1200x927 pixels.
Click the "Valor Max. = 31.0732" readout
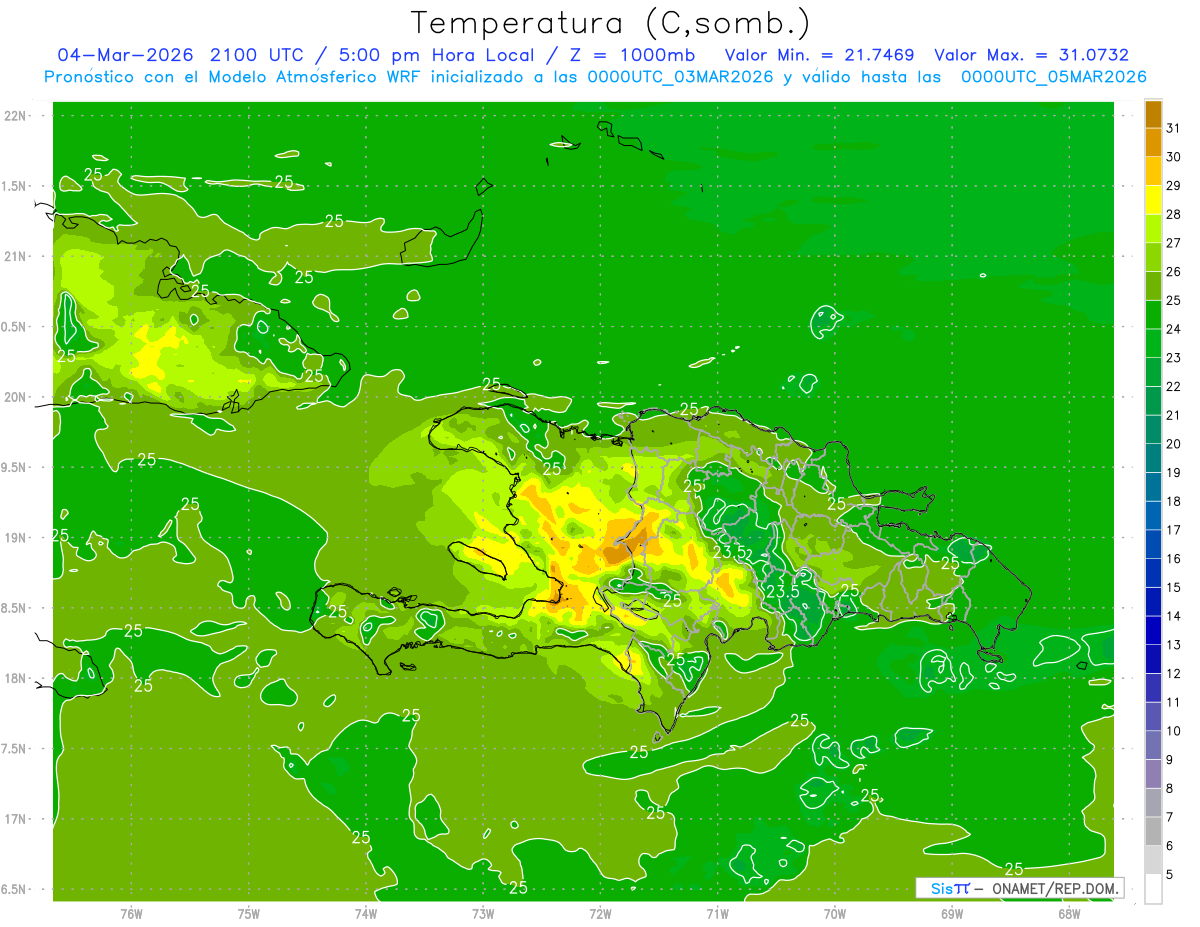pos(1031,55)
